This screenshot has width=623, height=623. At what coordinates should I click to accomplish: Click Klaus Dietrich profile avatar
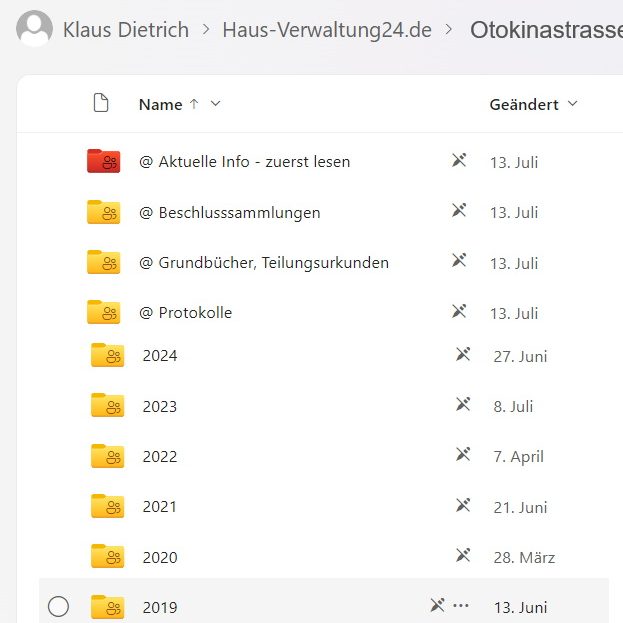pos(35,29)
